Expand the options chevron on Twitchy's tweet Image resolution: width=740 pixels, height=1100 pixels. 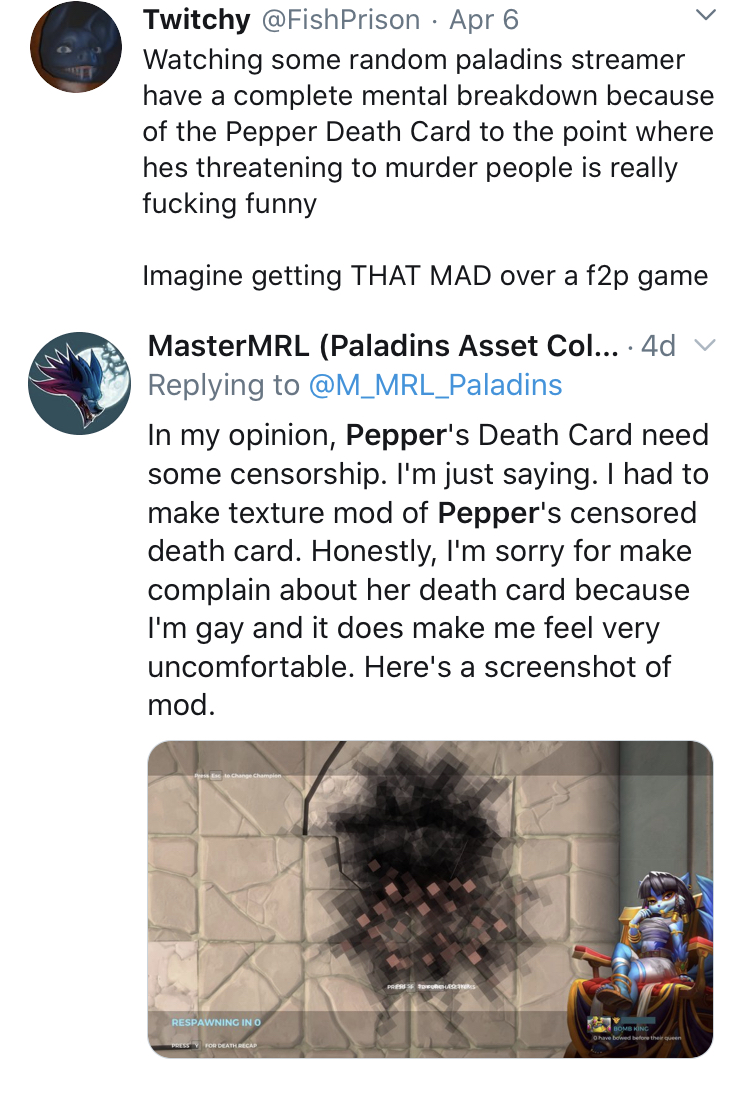[704, 14]
